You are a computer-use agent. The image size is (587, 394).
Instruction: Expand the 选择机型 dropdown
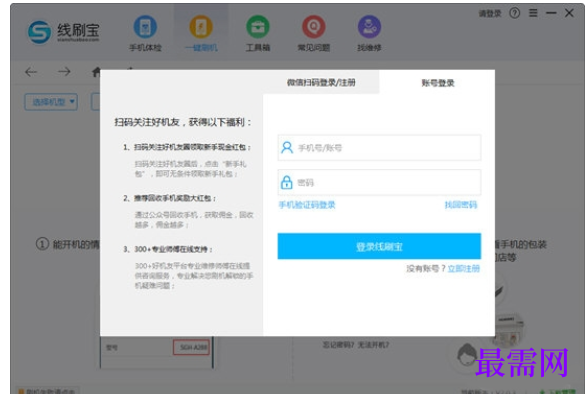[x=51, y=102]
